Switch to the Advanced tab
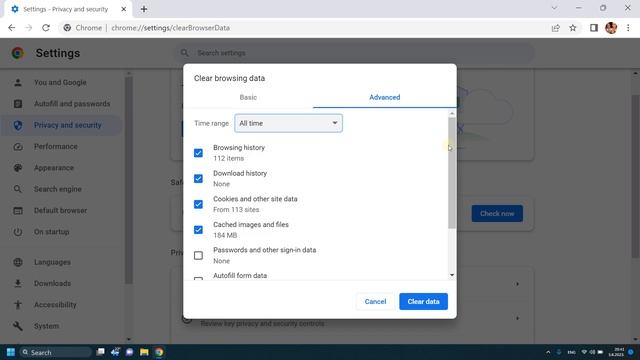The image size is (640, 360). [x=384, y=97]
